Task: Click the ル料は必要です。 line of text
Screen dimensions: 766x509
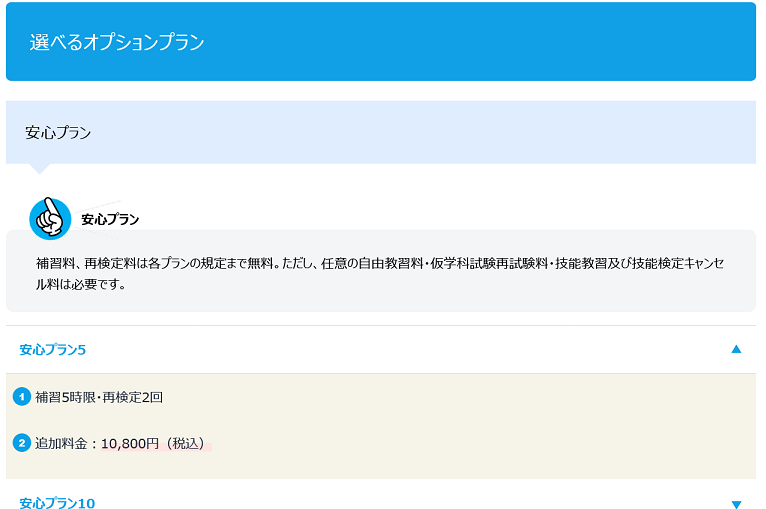Action: [82, 284]
